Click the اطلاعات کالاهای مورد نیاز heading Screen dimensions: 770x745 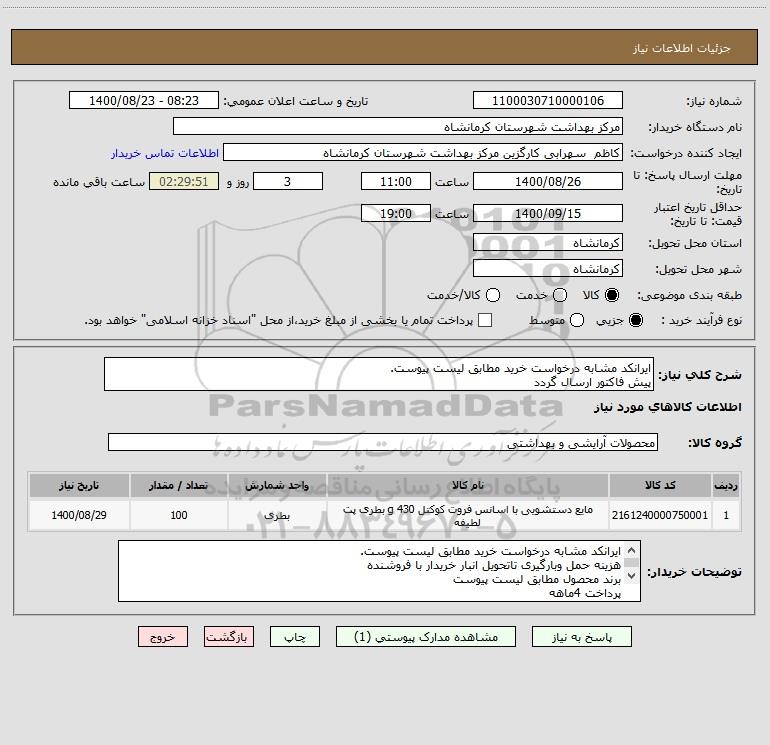(668, 407)
